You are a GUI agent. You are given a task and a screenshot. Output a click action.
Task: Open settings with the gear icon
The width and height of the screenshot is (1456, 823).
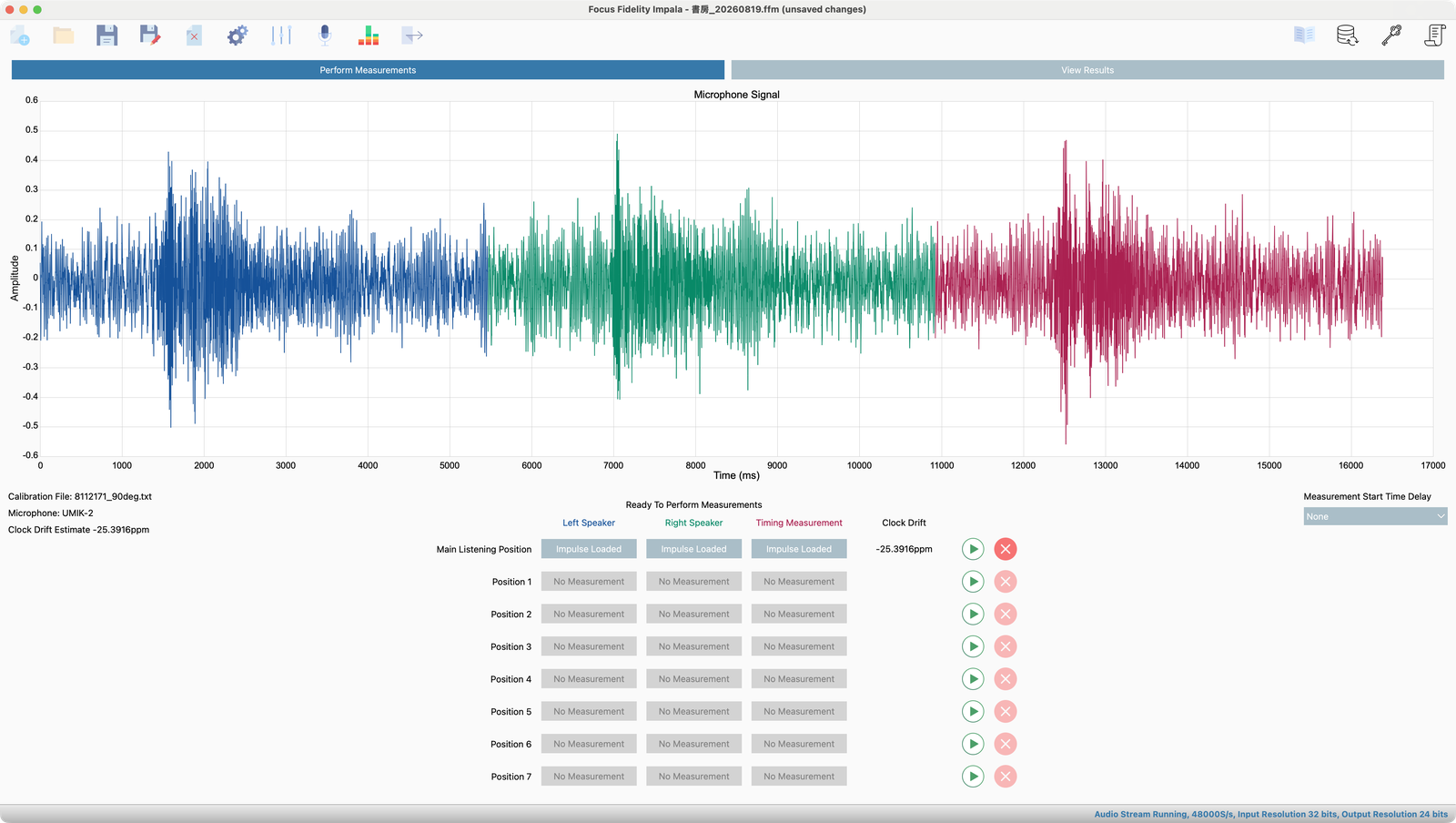[238, 36]
